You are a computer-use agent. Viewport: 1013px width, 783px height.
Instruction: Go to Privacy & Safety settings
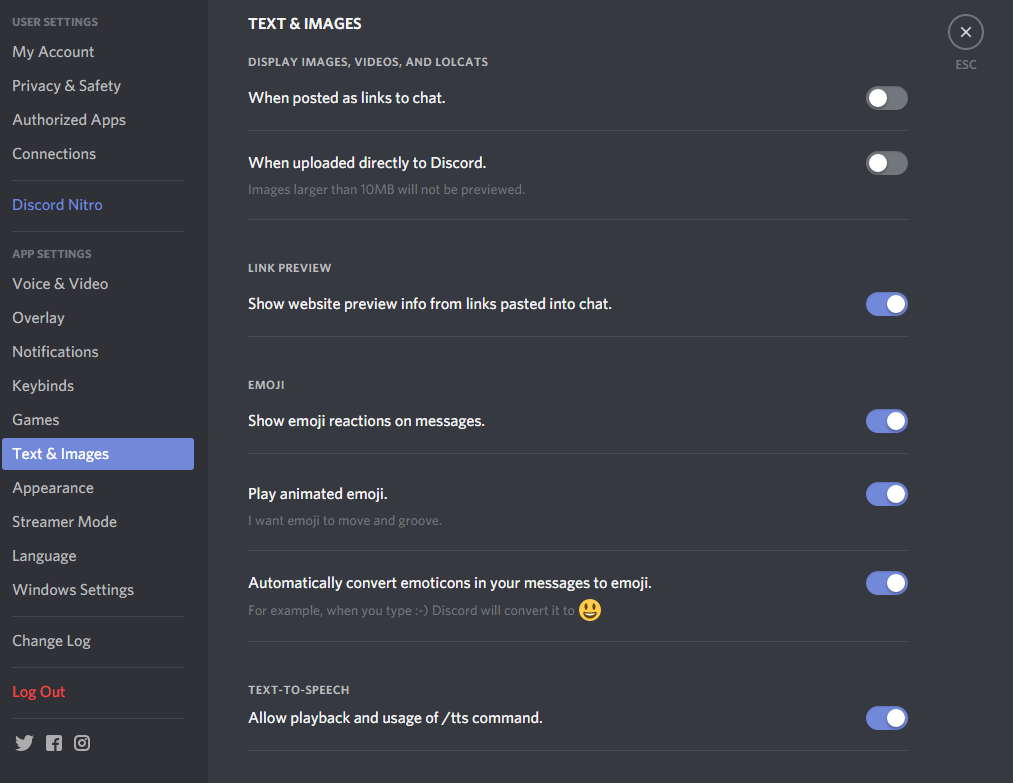(x=66, y=86)
